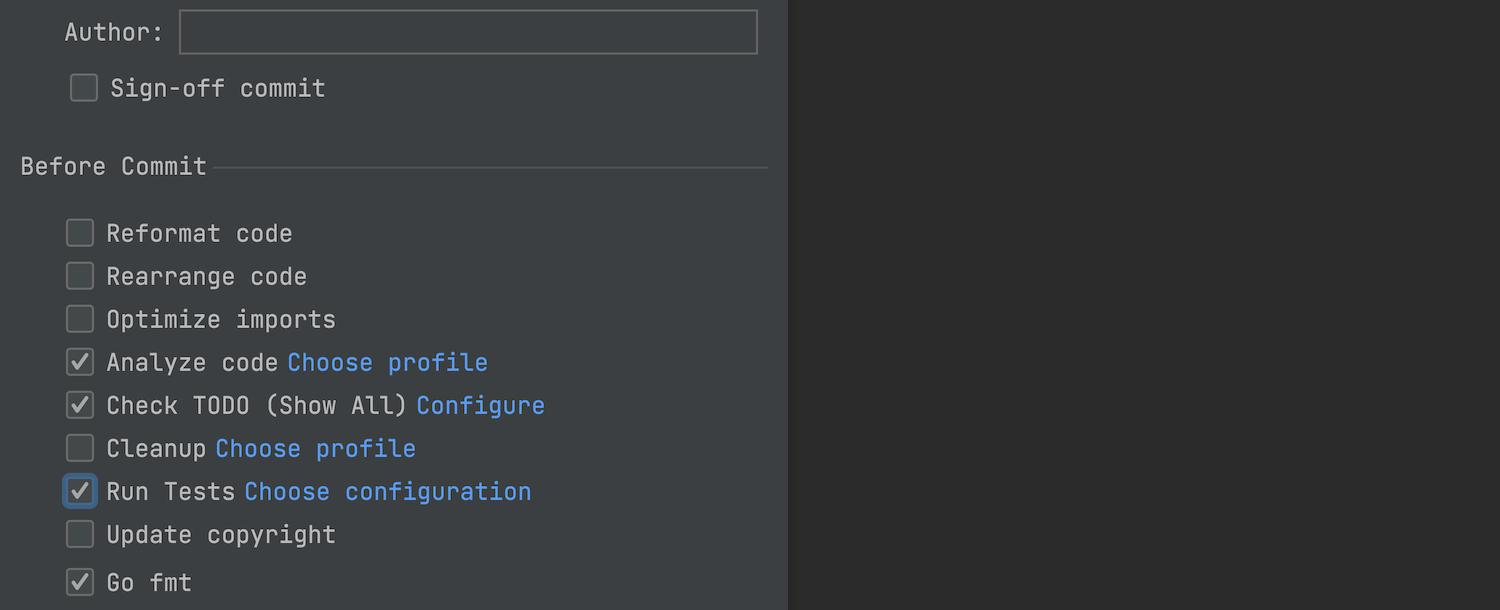Click the Go fmt label text
This screenshot has height=610, width=1500.
pyautogui.click(x=149, y=582)
